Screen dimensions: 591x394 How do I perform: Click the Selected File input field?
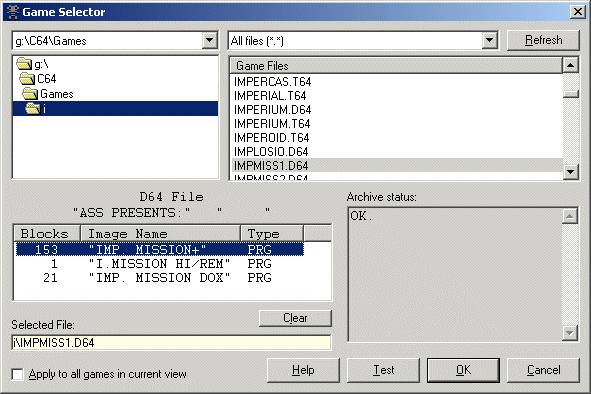point(171,342)
